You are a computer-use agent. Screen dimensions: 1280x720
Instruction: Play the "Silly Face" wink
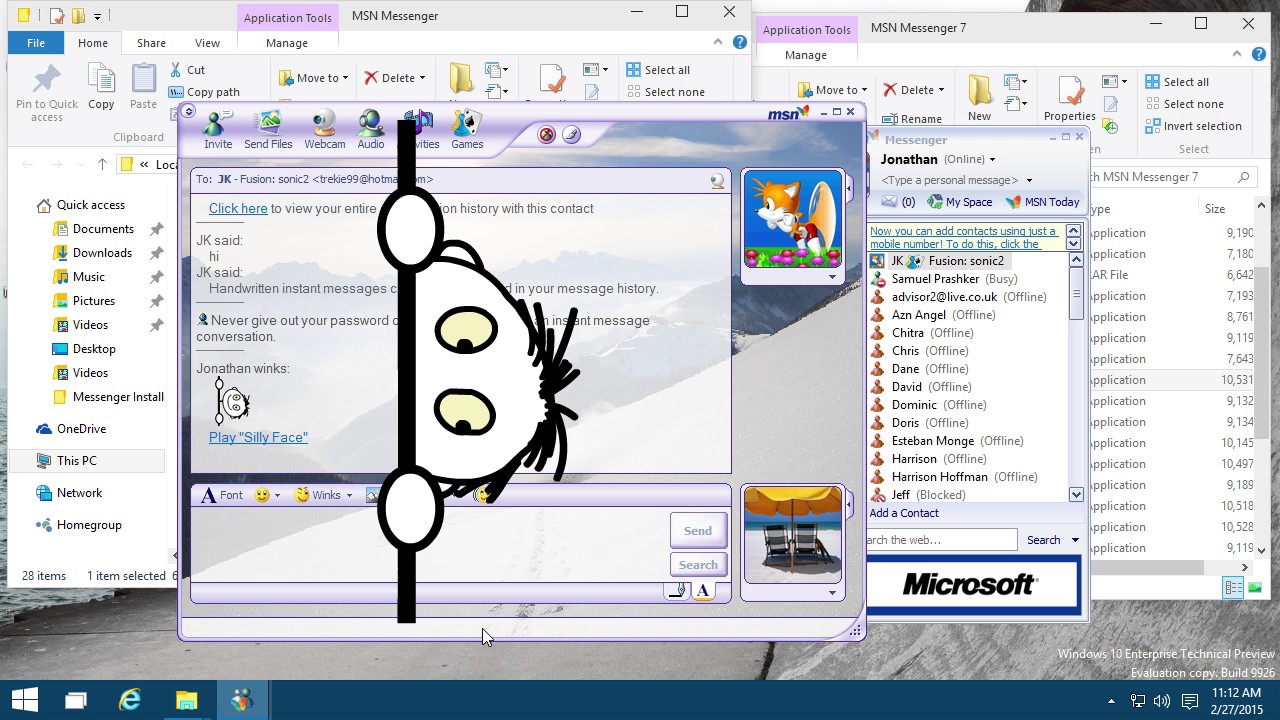coord(257,437)
